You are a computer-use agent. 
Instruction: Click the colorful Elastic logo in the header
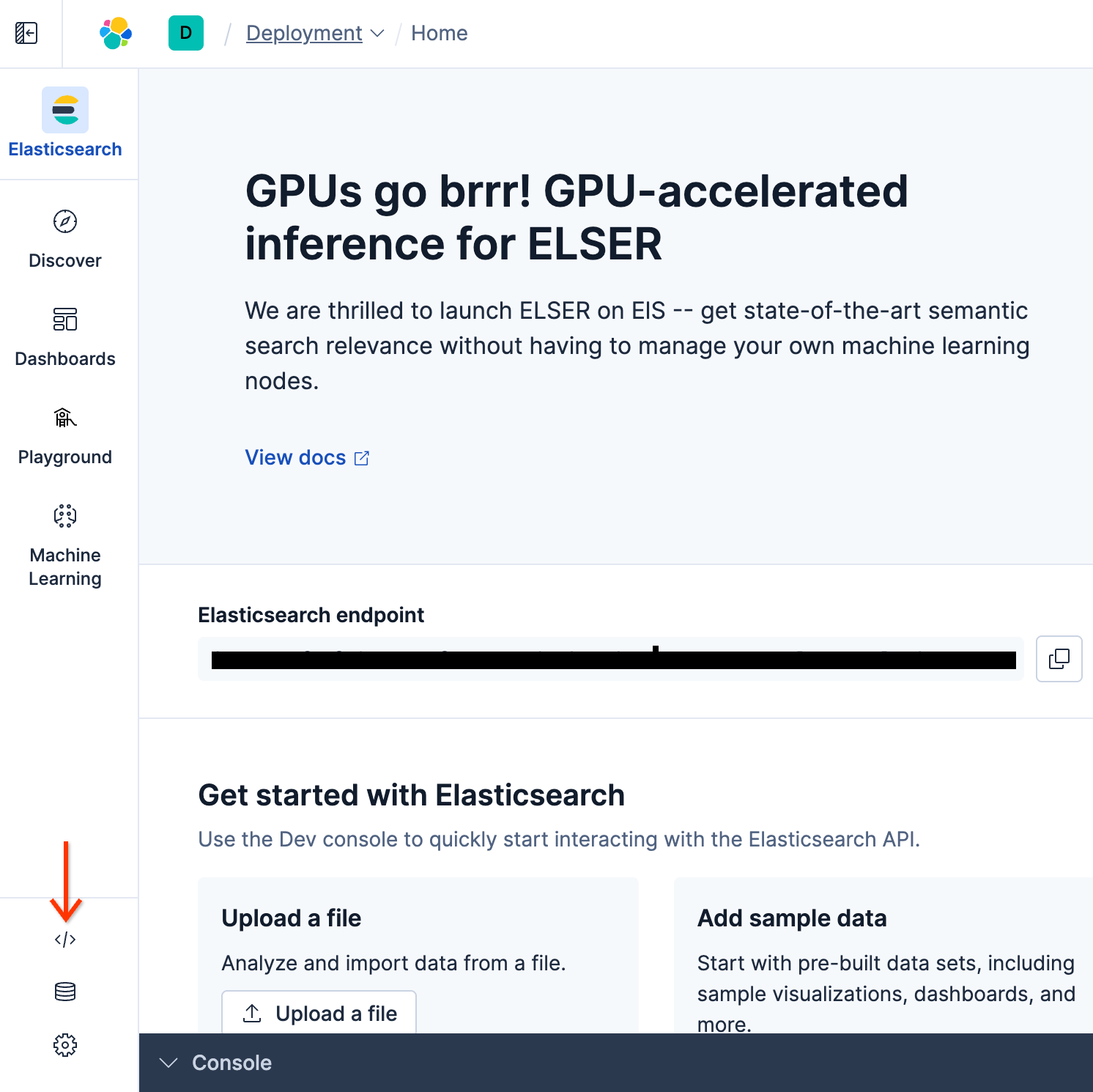pos(114,33)
